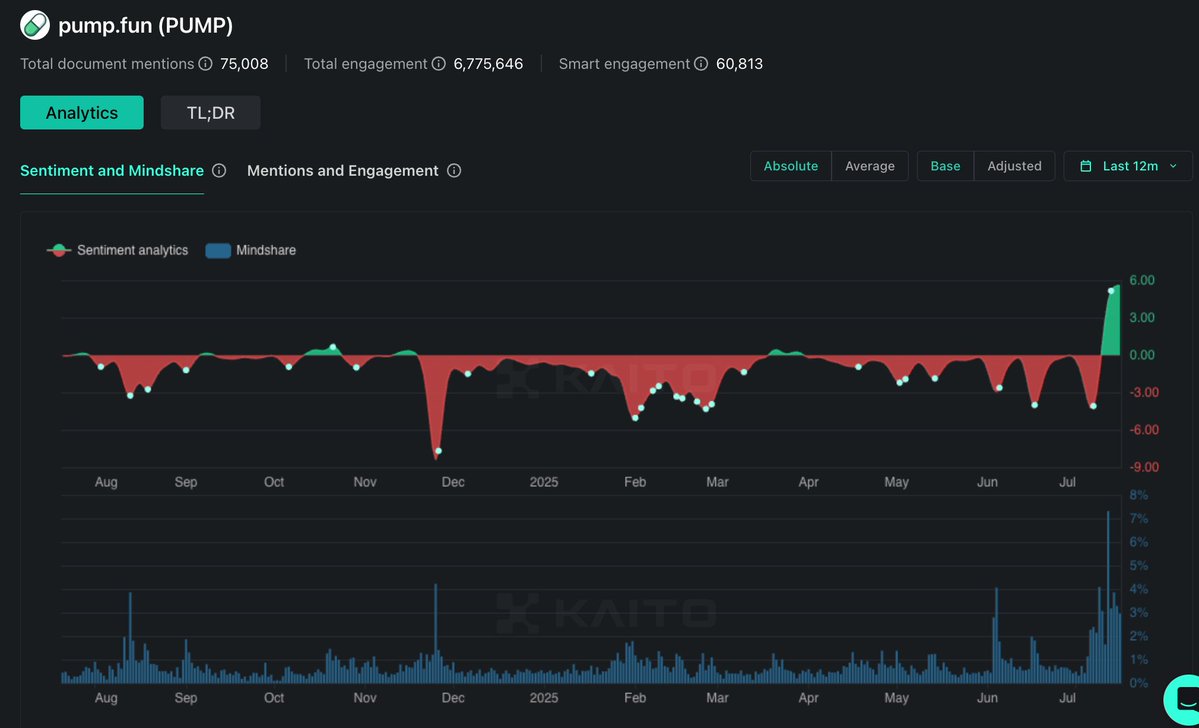Click the early-June mindshare spike bar
The image size is (1199, 728).
(996, 635)
